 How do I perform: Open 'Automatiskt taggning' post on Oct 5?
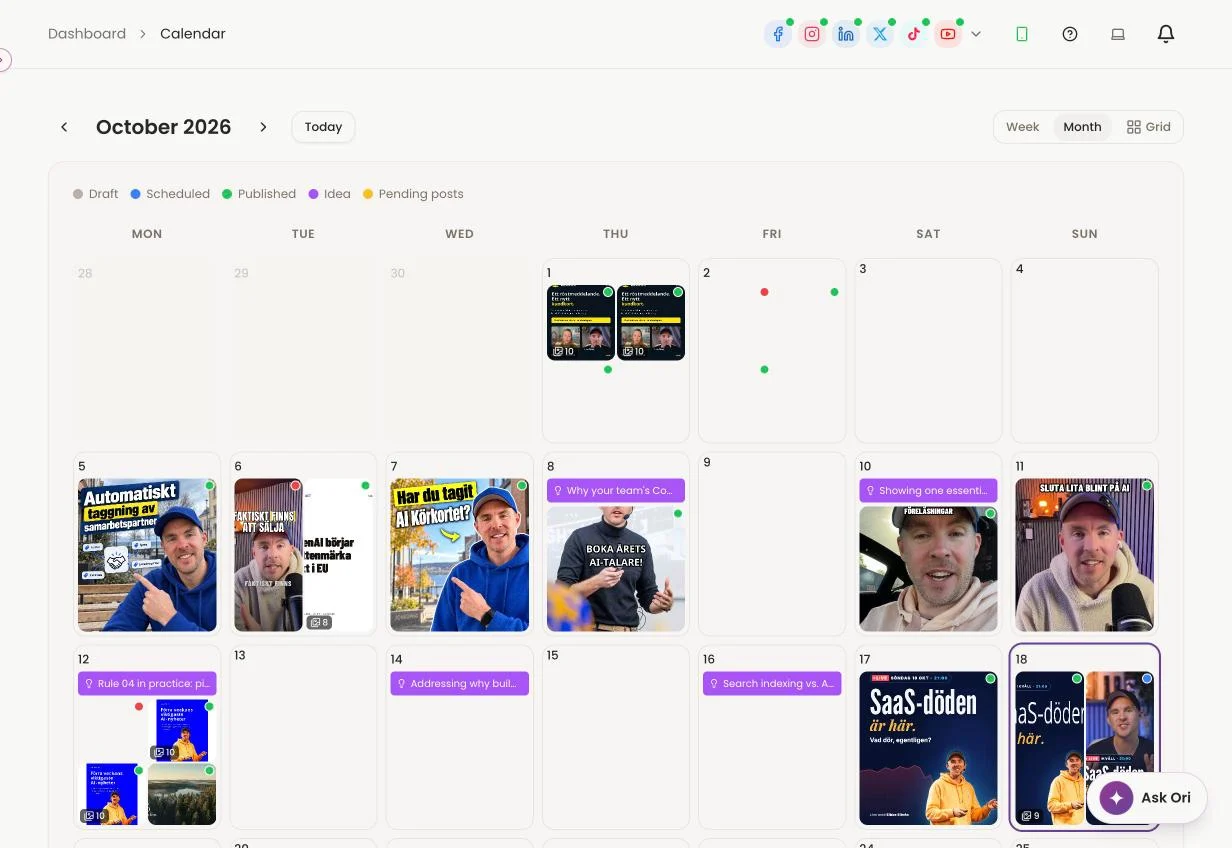coord(147,555)
